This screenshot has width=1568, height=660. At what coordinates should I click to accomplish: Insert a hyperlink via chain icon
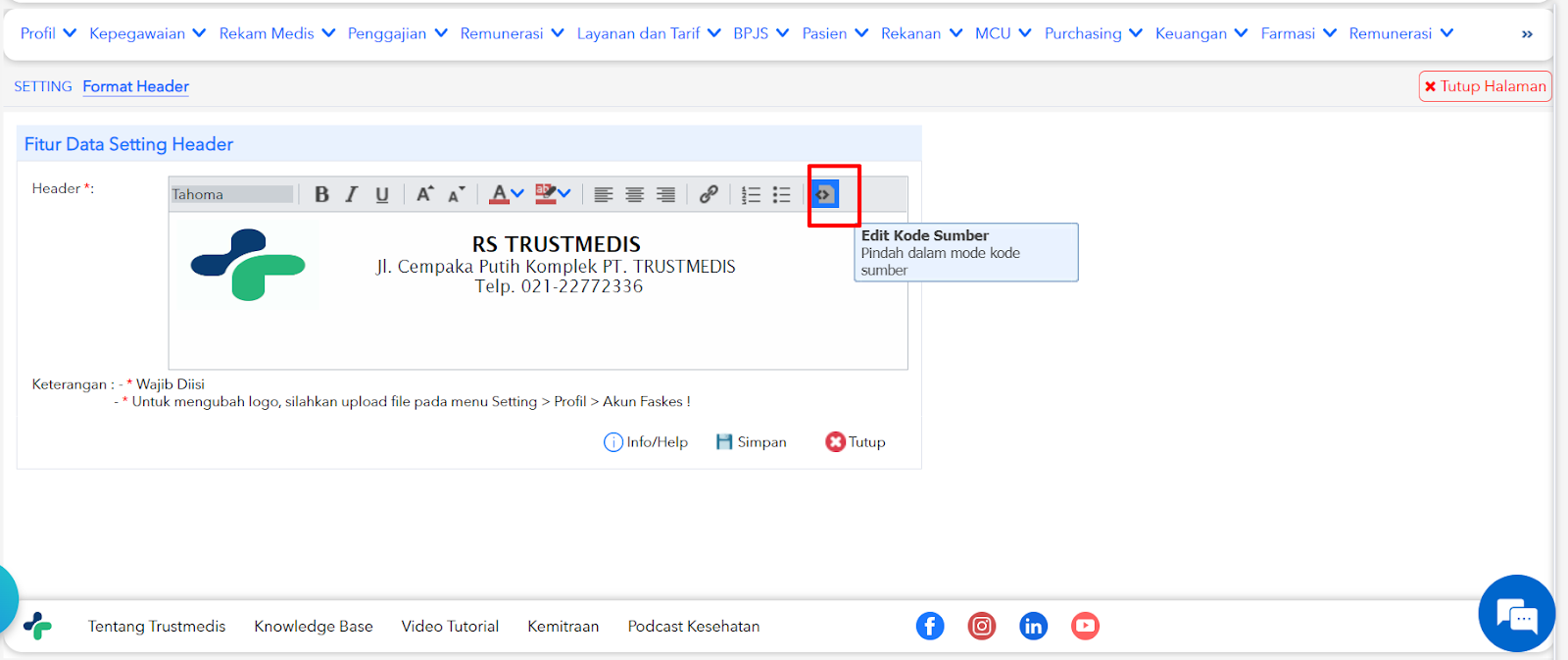709,194
